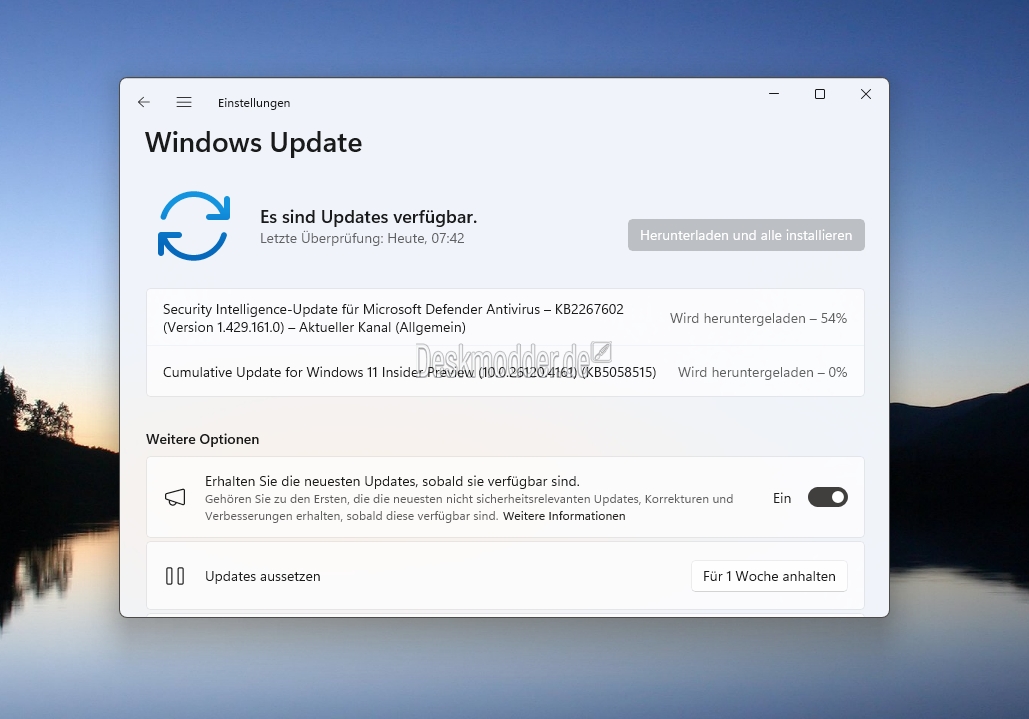Image resolution: width=1029 pixels, height=719 pixels.
Task: Open the hamburger navigation menu
Action: pos(184,102)
